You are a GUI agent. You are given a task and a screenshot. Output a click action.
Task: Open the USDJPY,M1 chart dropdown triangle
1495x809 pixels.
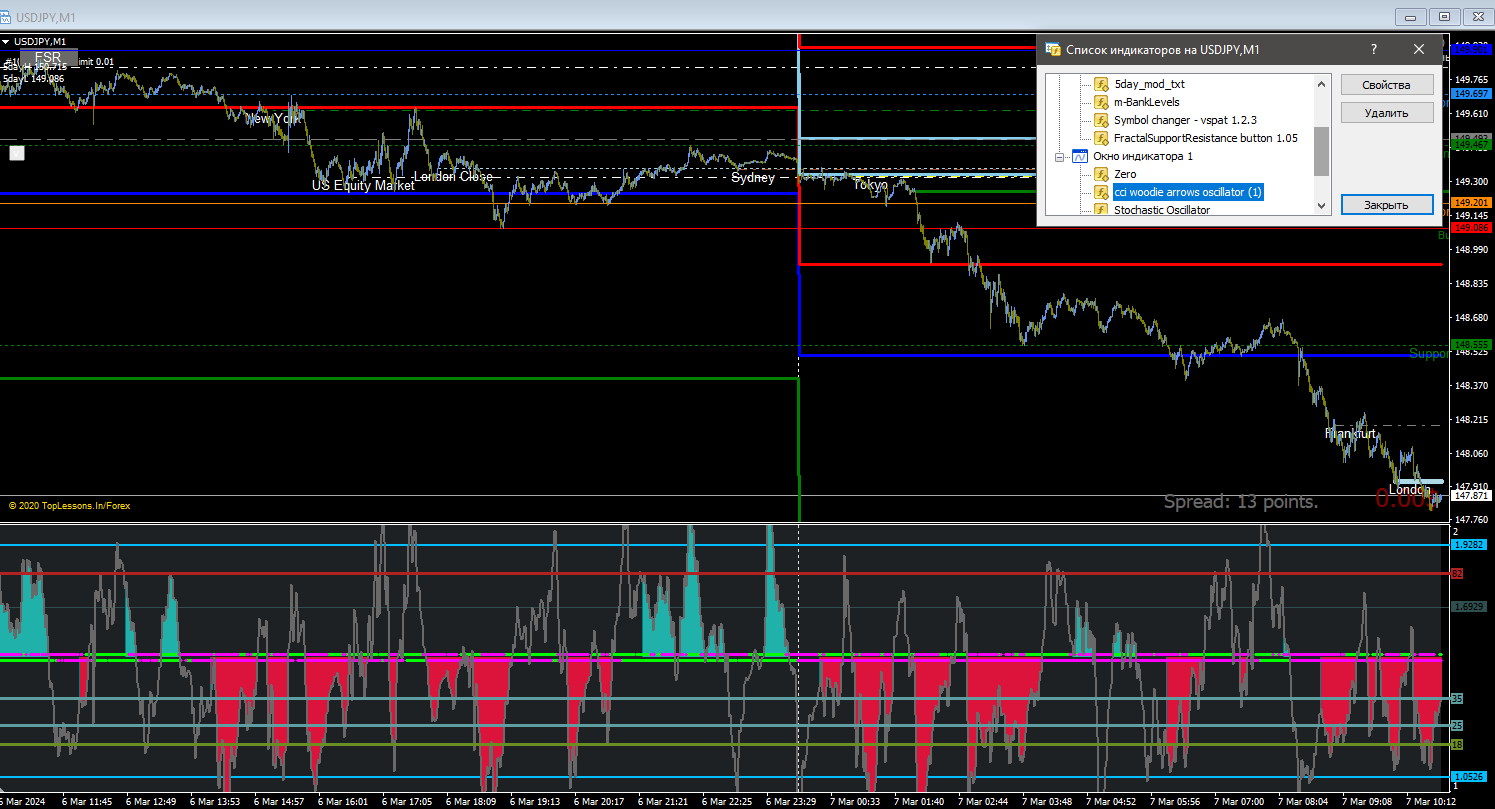6,41
